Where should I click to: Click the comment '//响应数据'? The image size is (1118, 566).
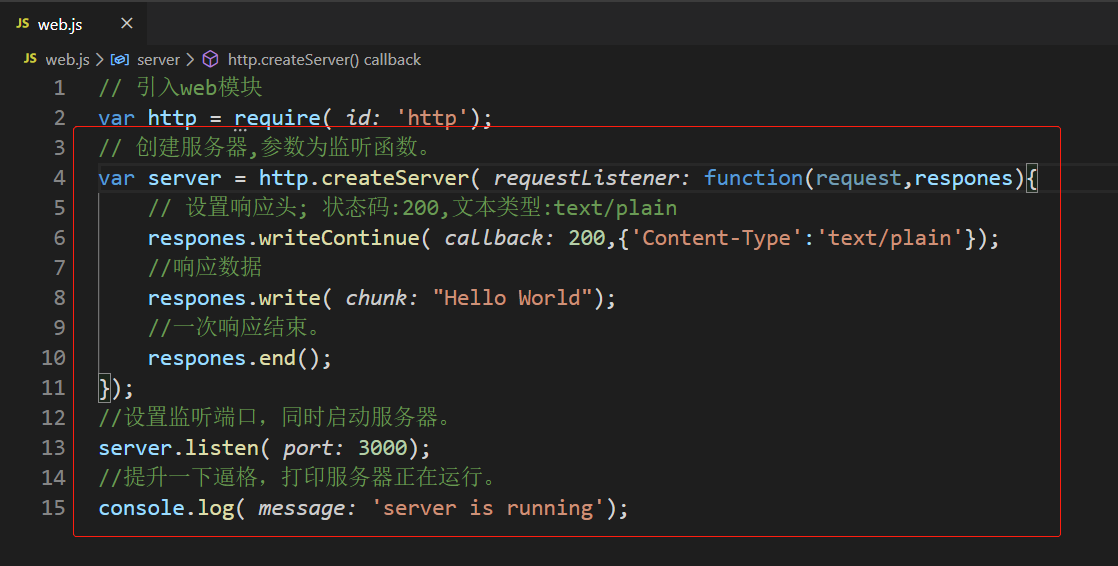(x=205, y=267)
